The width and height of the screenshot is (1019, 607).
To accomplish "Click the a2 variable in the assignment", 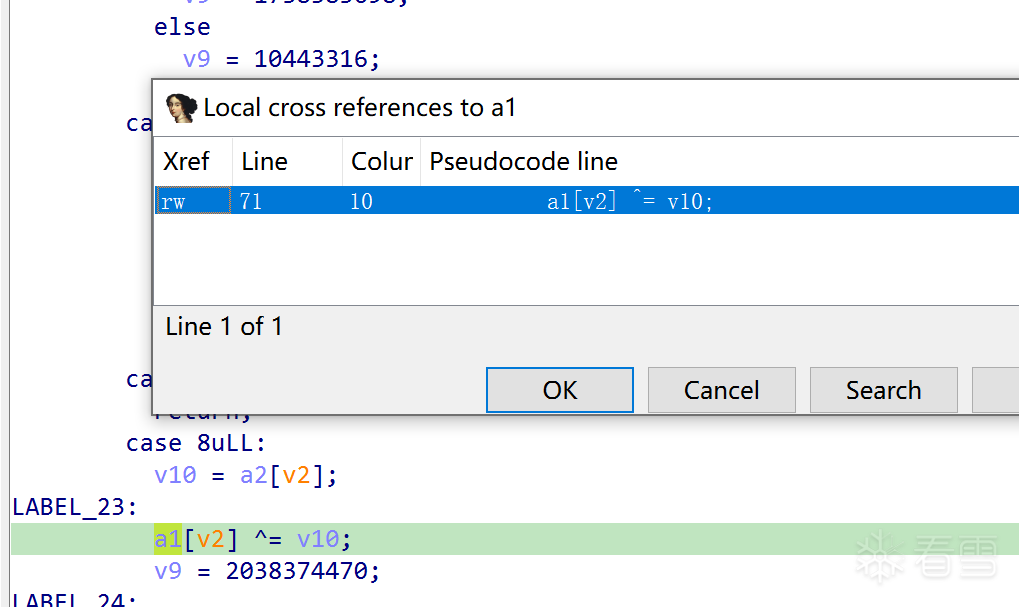I will coord(254,475).
